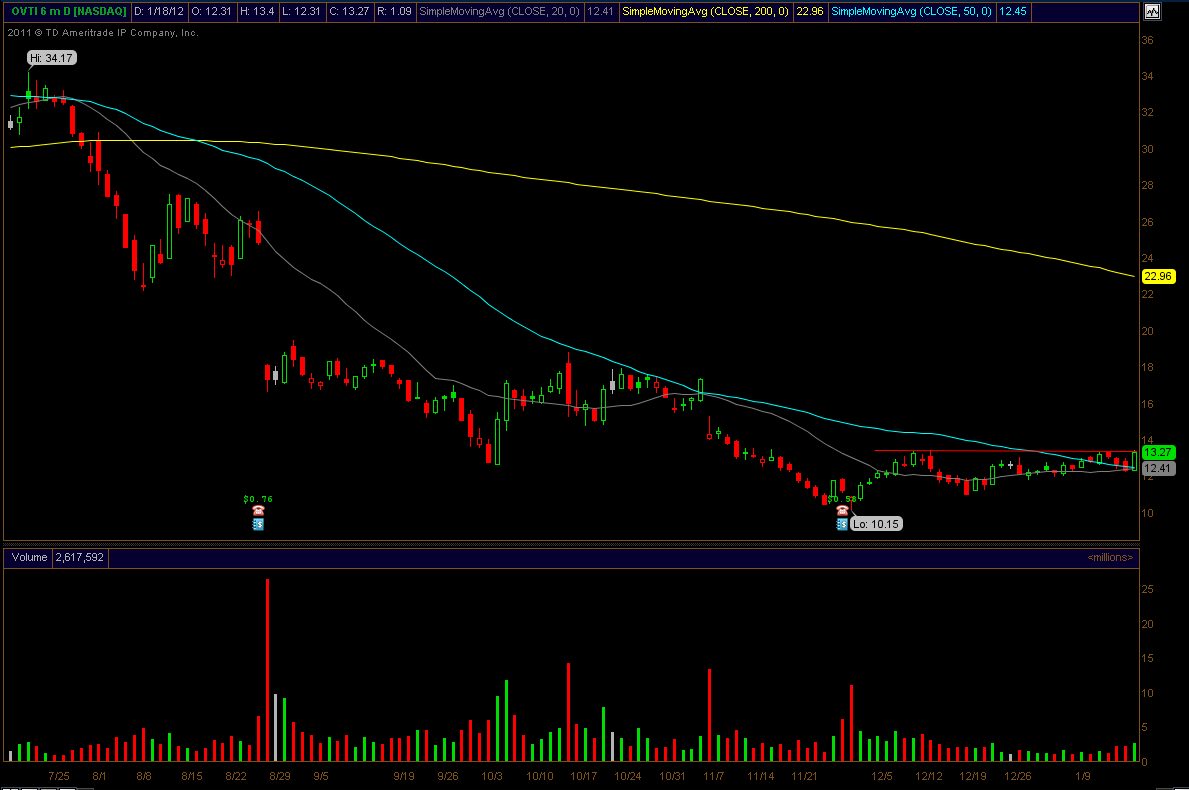This screenshot has height=790, width=1189.
Task: Click the 15 label on the volume axis
Action: [x=1147, y=658]
